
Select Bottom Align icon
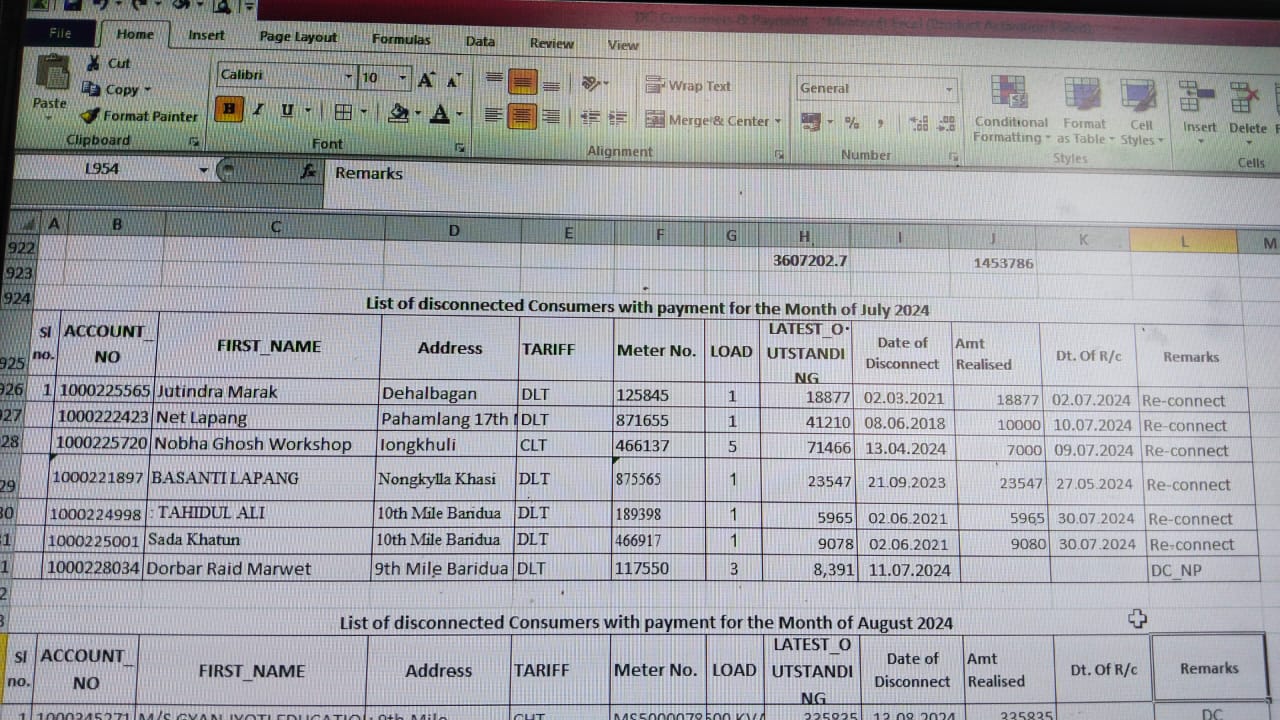[550, 85]
